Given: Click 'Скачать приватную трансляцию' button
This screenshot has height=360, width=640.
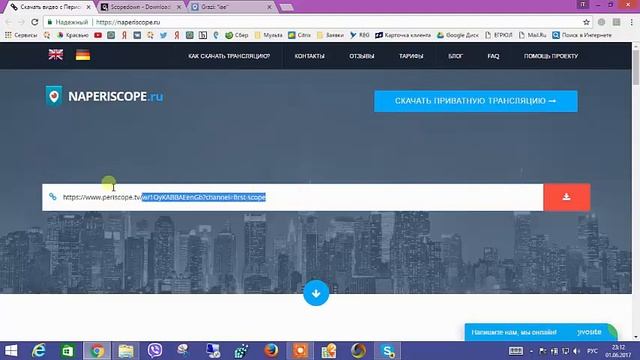Looking at the screenshot, I should (x=476, y=101).
